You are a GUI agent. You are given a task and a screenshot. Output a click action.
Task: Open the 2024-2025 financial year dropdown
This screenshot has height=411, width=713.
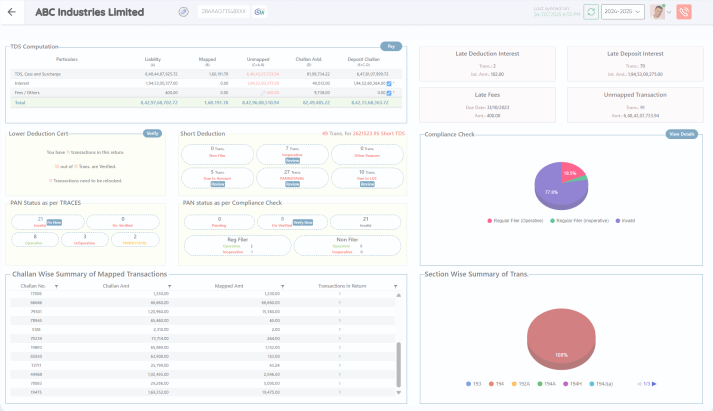(x=621, y=12)
